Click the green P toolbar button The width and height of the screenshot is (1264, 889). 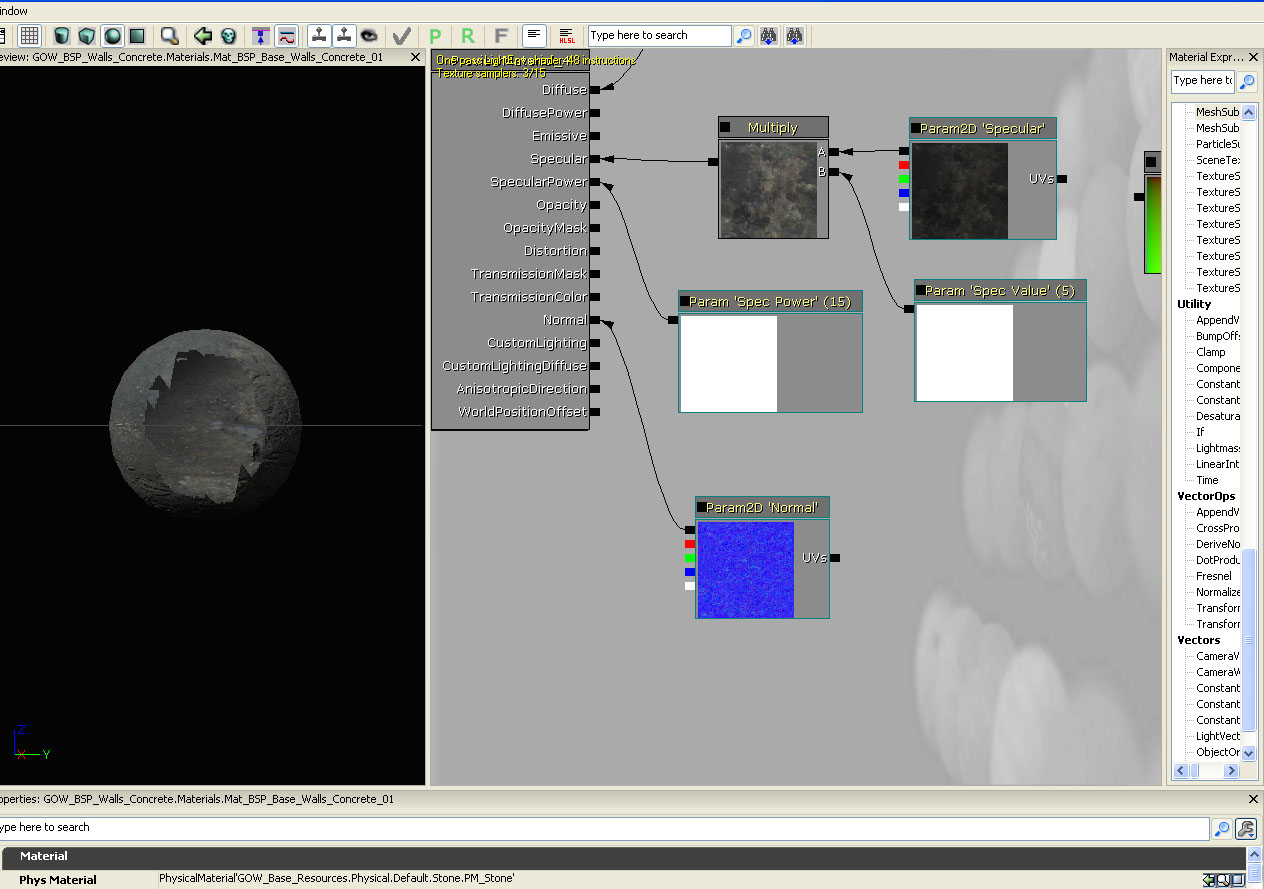point(435,36)
